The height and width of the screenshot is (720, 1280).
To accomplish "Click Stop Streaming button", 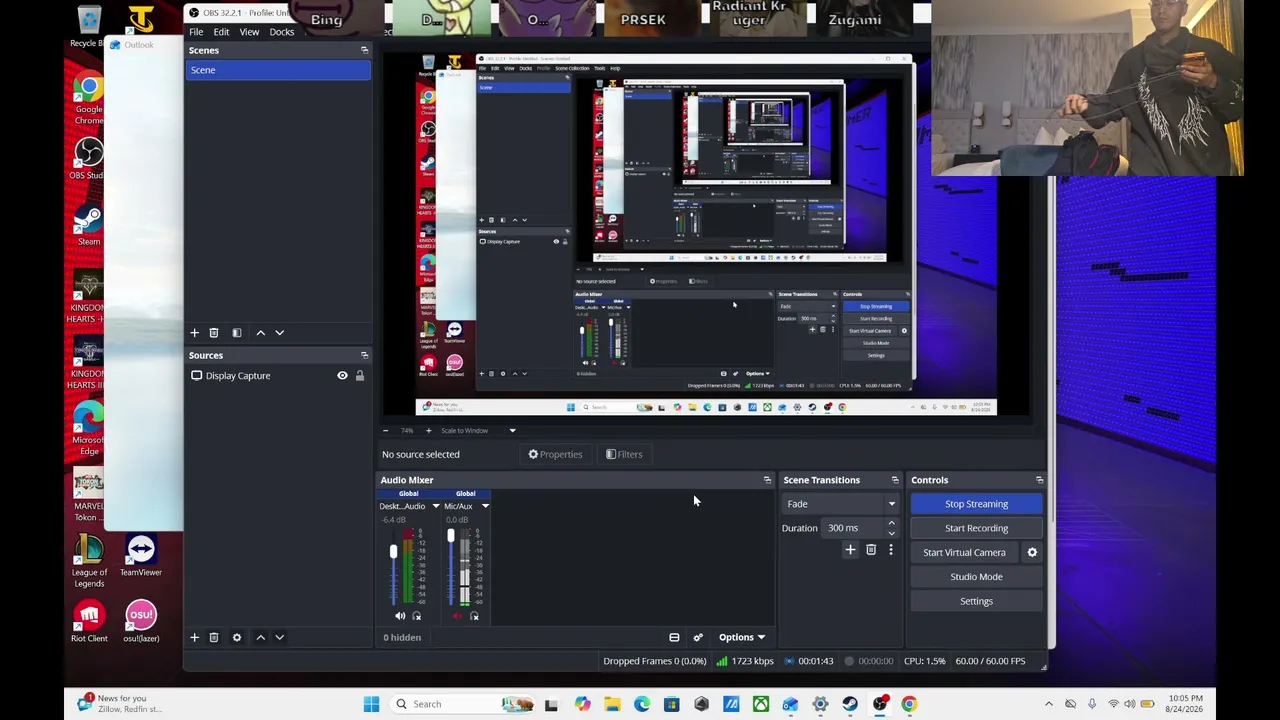I will click(x=976, y=504).
